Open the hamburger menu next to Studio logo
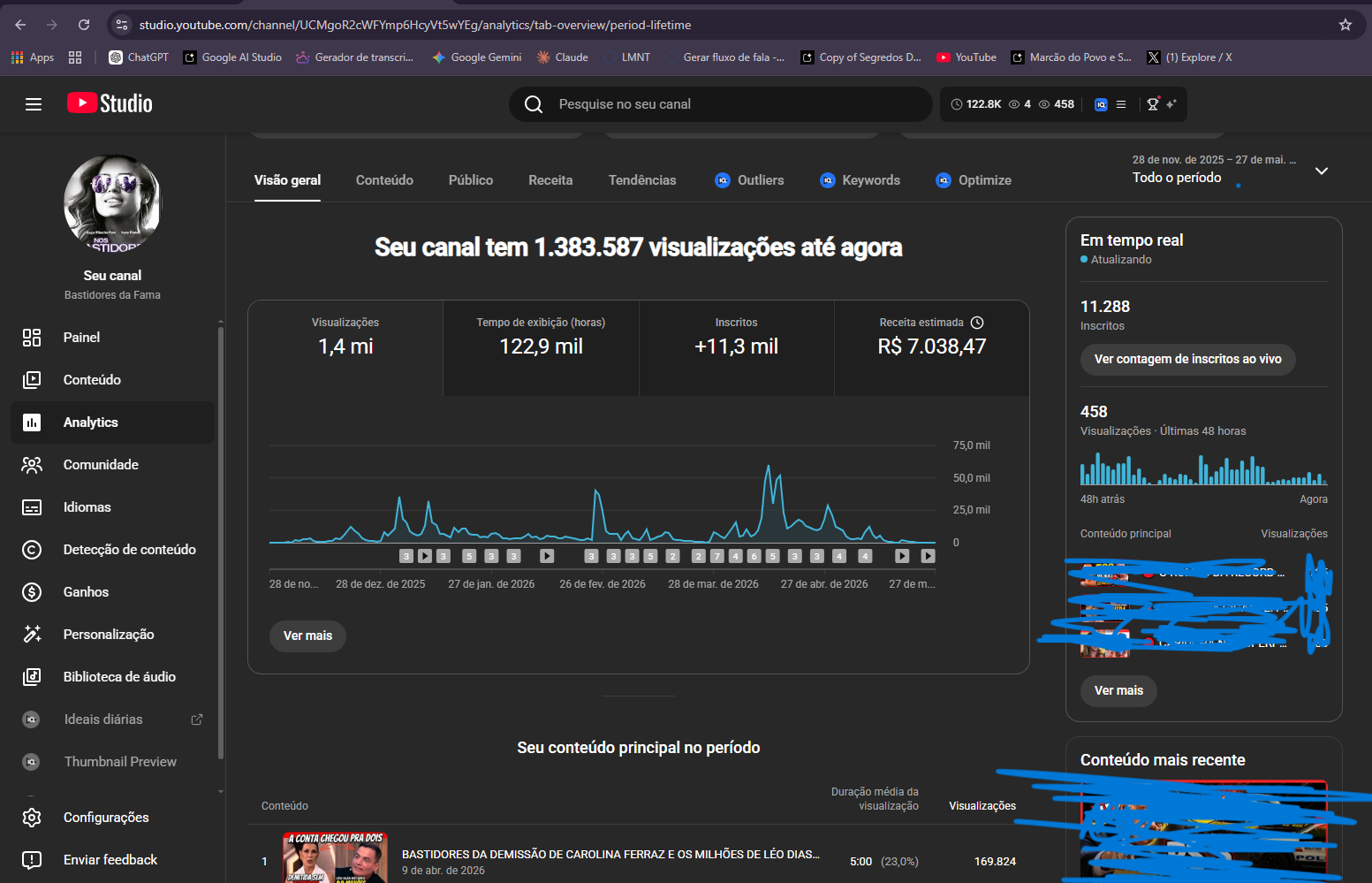 tap(34, 104)
